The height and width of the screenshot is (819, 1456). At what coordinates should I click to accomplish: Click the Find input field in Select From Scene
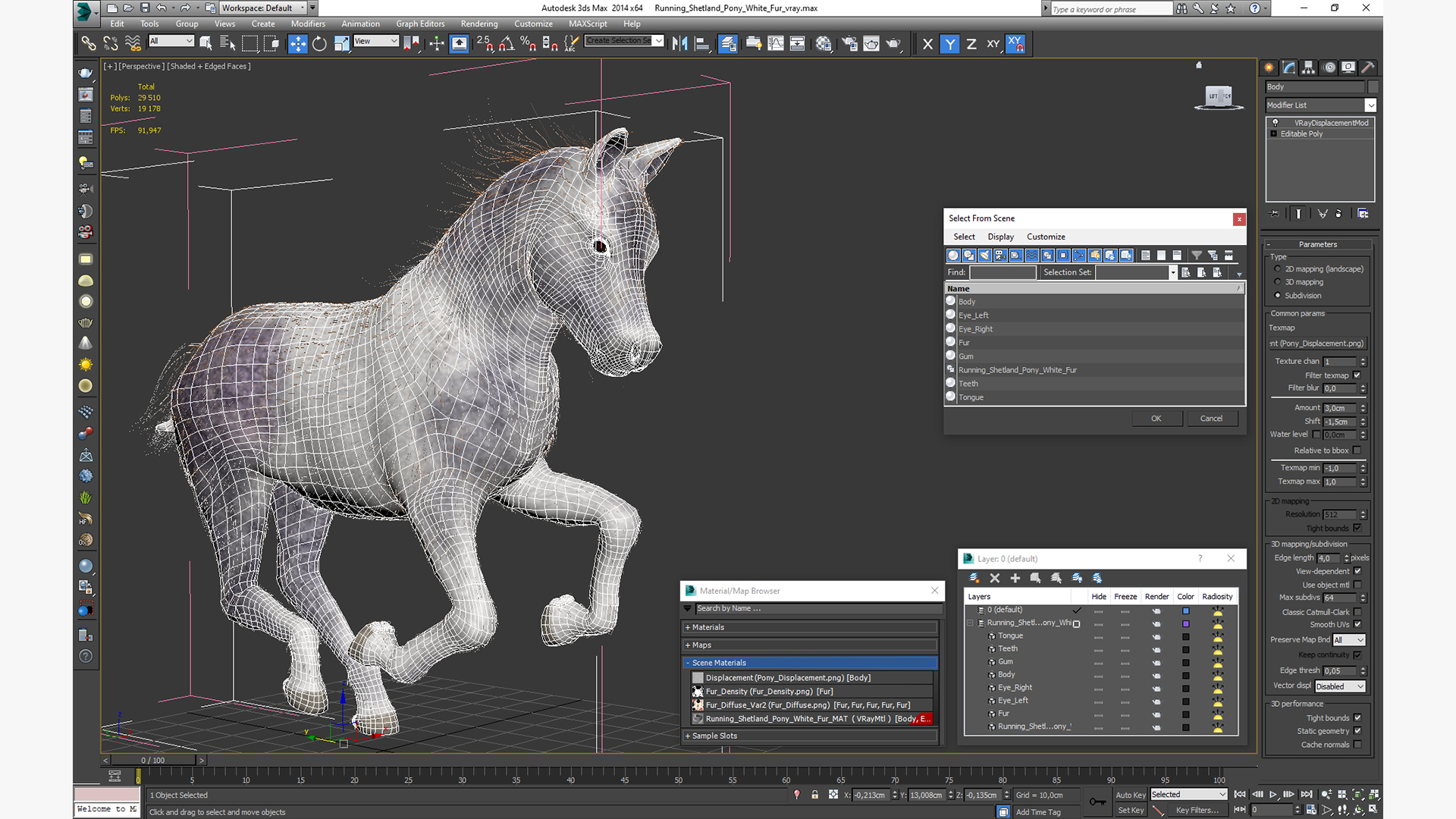(1003, 272)
